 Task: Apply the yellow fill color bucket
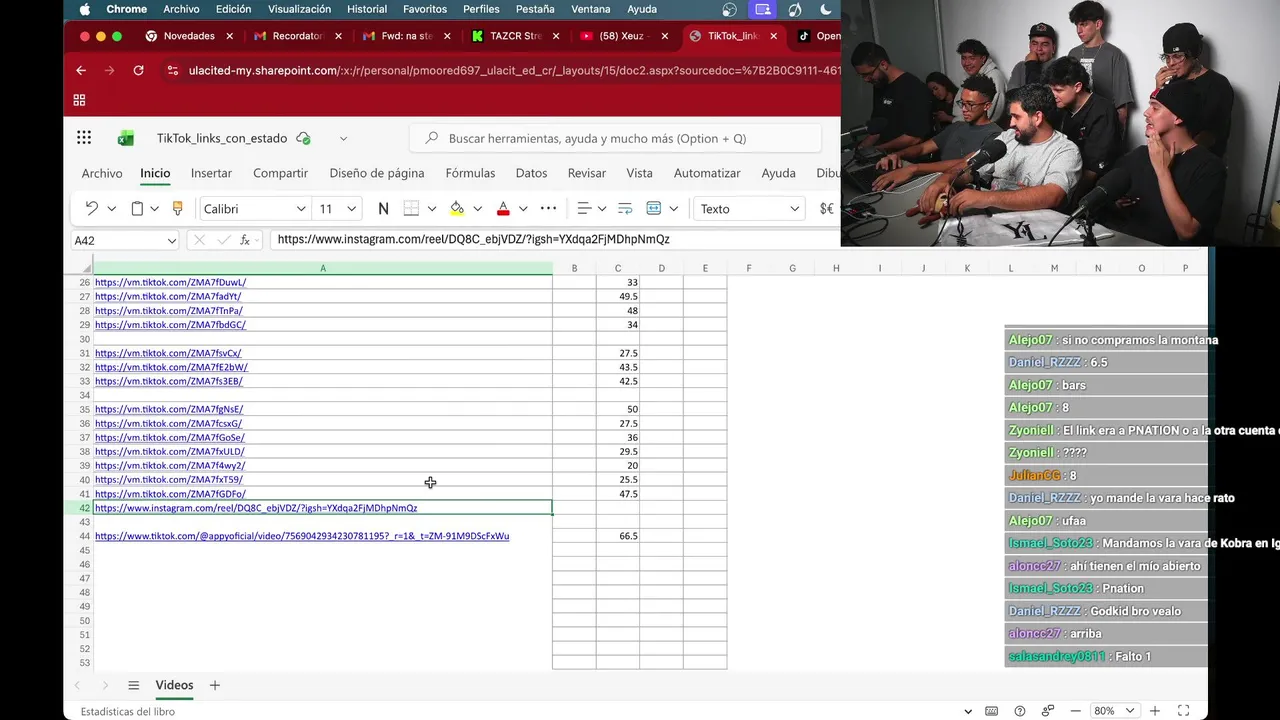click(x=457, y=208)
